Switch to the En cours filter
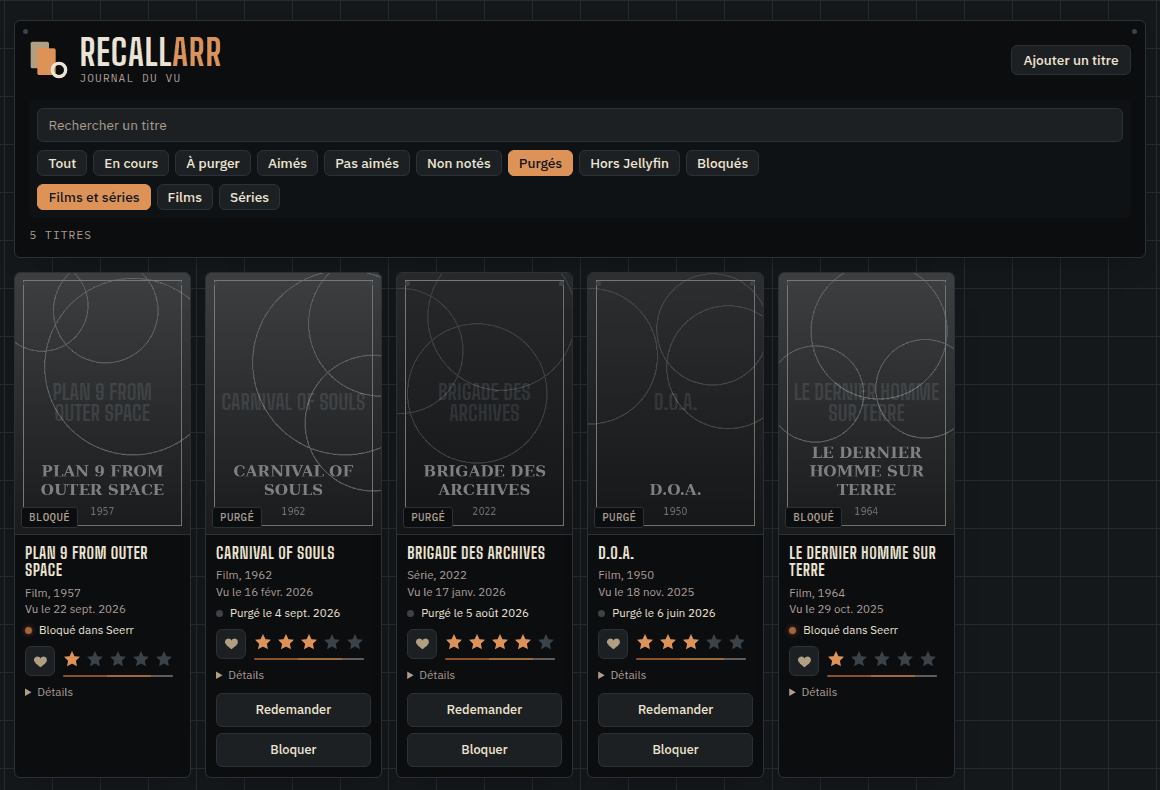1160x790 pixels. pyautogui.click(x=131, y=163)
